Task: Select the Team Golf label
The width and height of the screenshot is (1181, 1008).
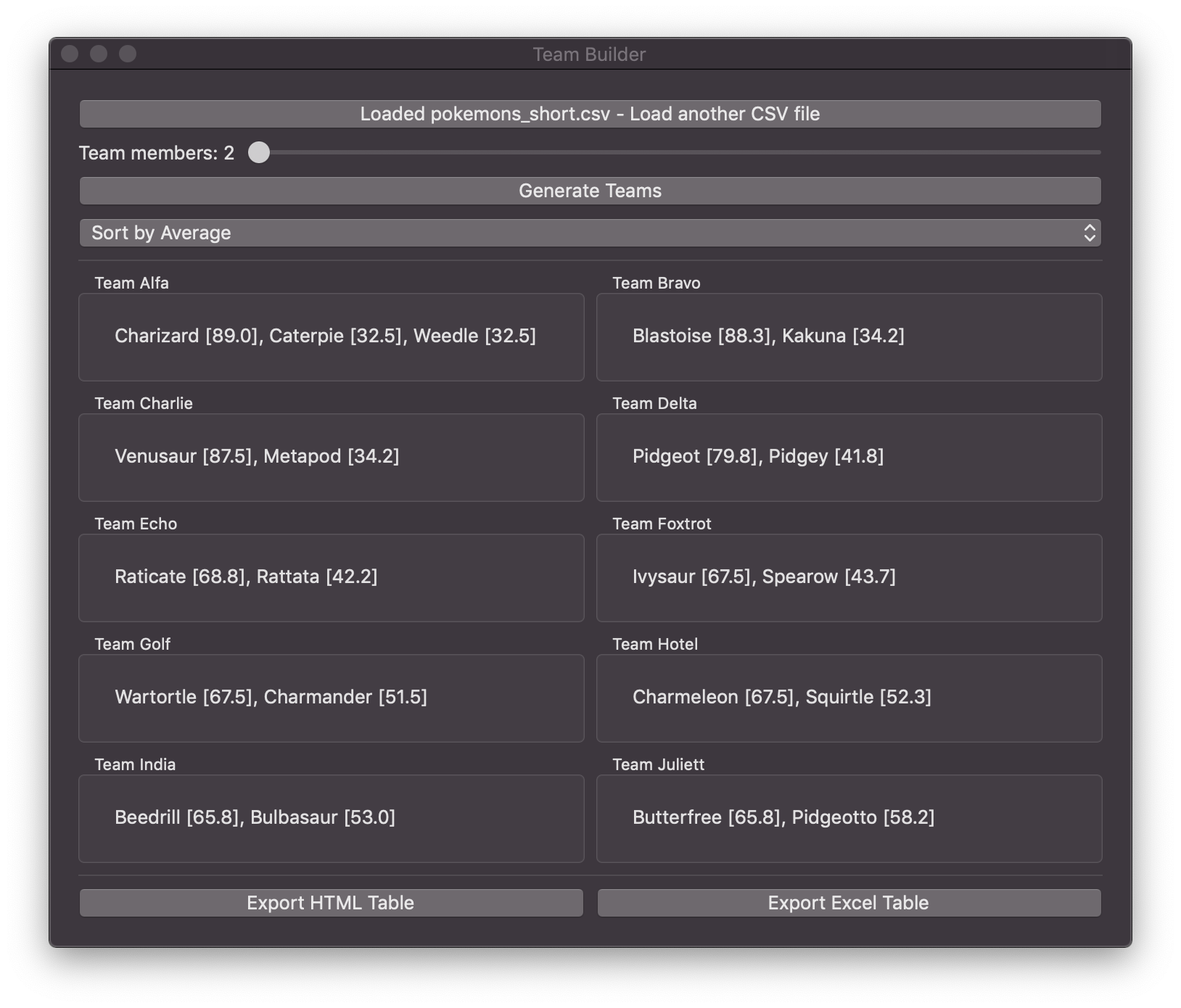Action: click(x=132, y=644)
